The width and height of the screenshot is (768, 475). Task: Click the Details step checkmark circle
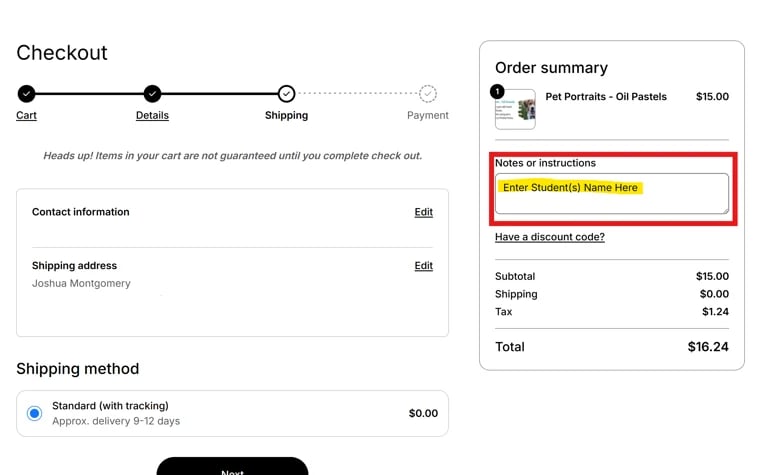[152, 94]
